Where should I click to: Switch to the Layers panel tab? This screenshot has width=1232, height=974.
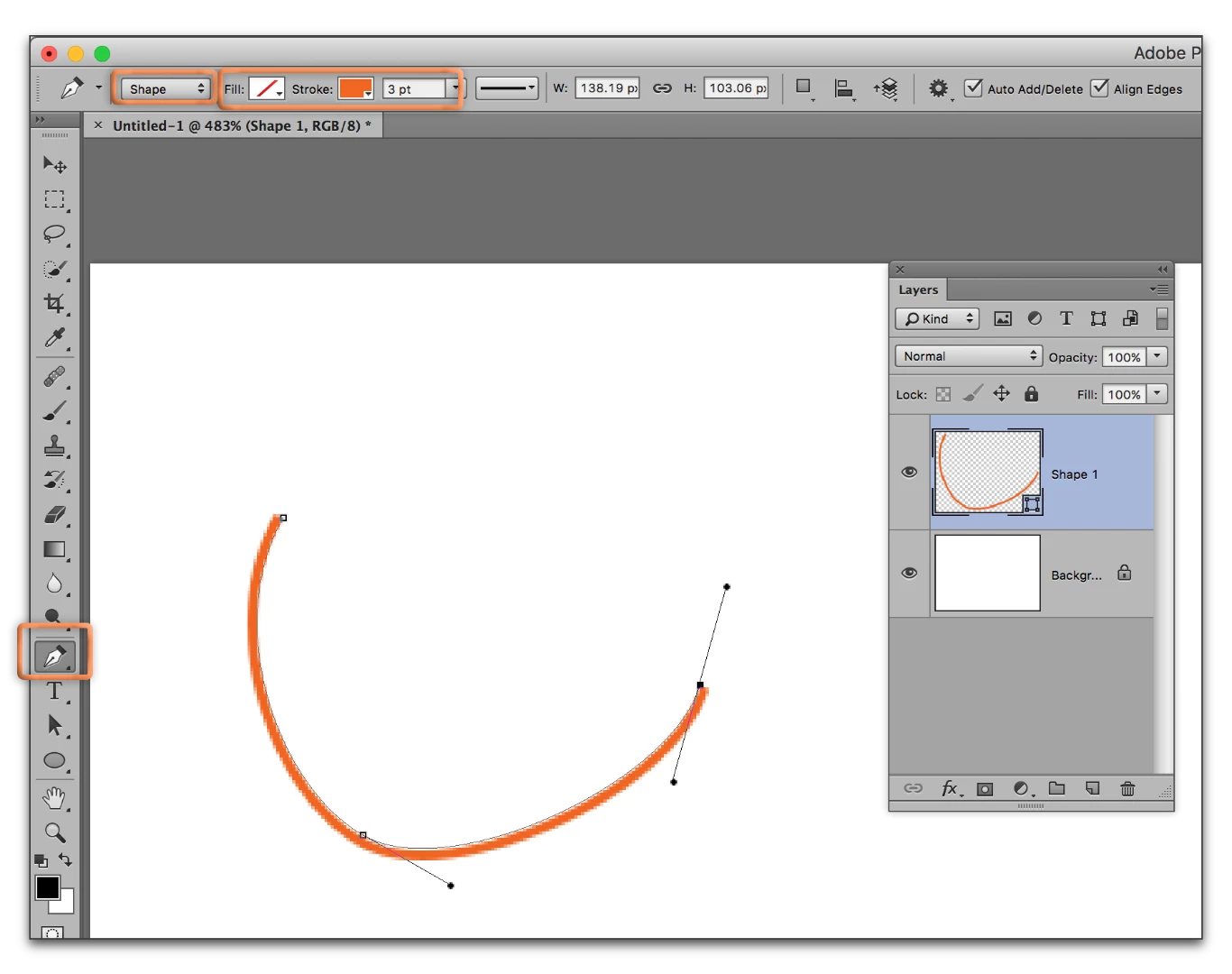click(918, 289)
